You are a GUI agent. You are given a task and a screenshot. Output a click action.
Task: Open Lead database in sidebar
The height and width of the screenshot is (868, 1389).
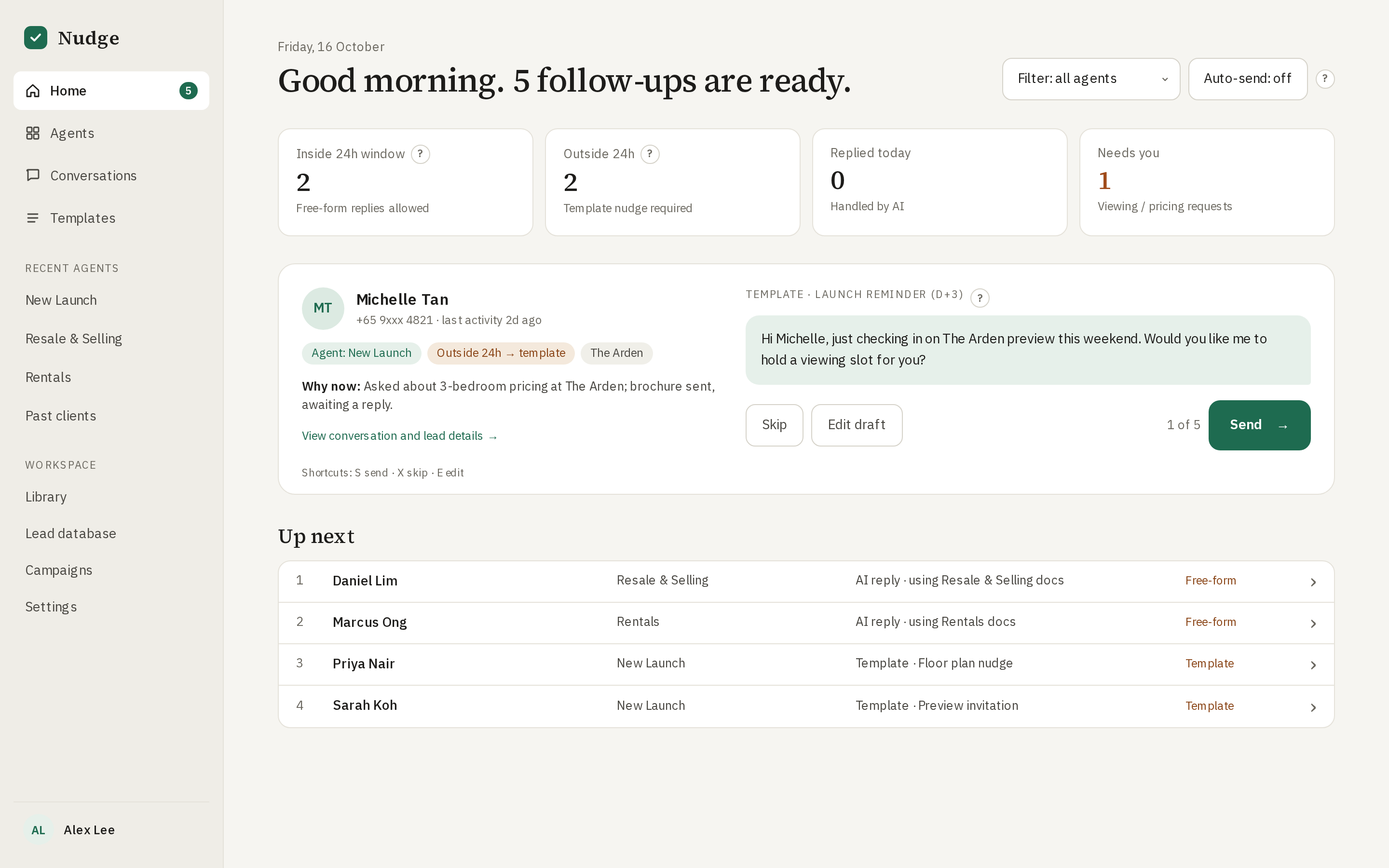(x=70, y=533)
